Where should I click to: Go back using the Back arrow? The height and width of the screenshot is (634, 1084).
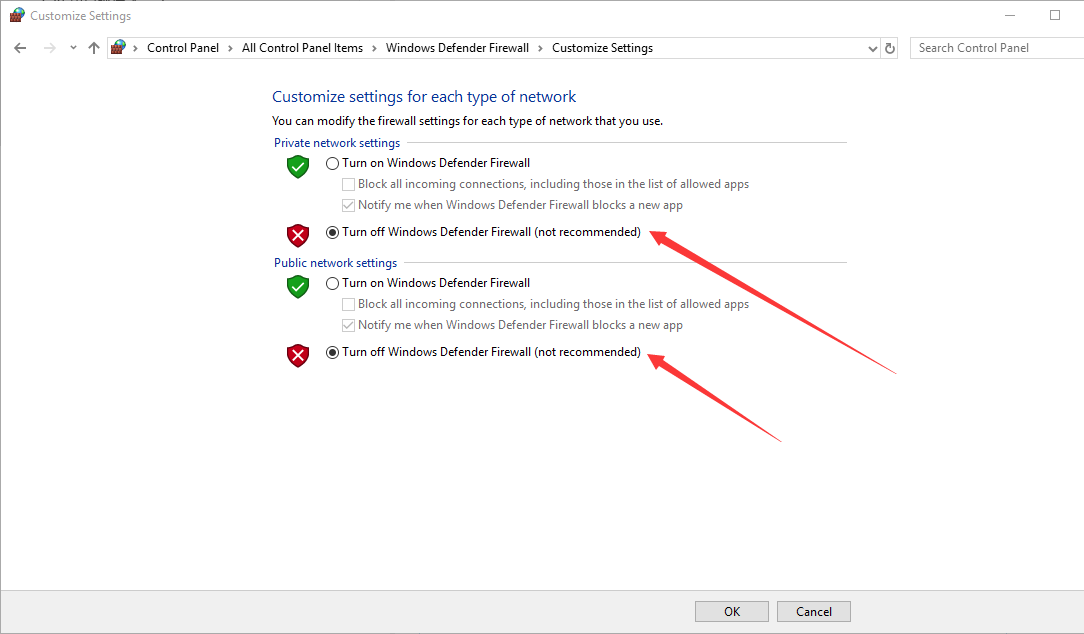coord(20,48)
